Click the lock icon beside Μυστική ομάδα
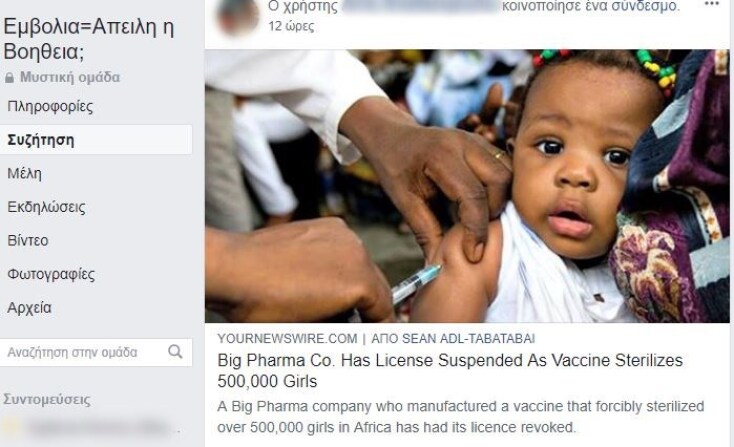The image size is (734, 447). [9, 78]
